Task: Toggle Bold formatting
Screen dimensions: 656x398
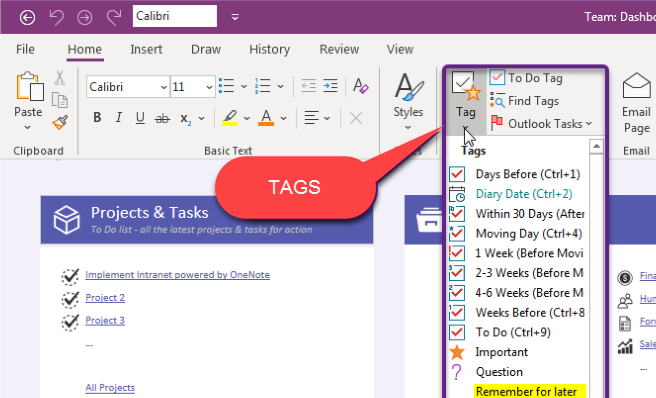Action: click(x=97, y=118)
